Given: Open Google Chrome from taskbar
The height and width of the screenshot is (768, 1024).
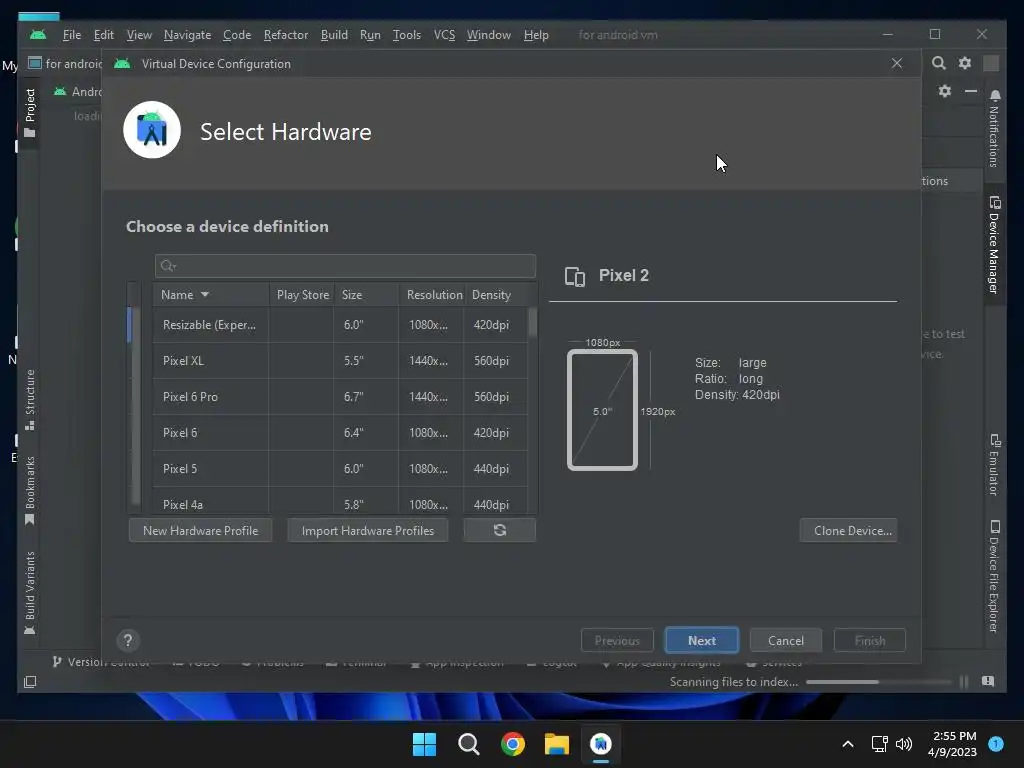Looking at the screenshot, I should pos(513,744).
